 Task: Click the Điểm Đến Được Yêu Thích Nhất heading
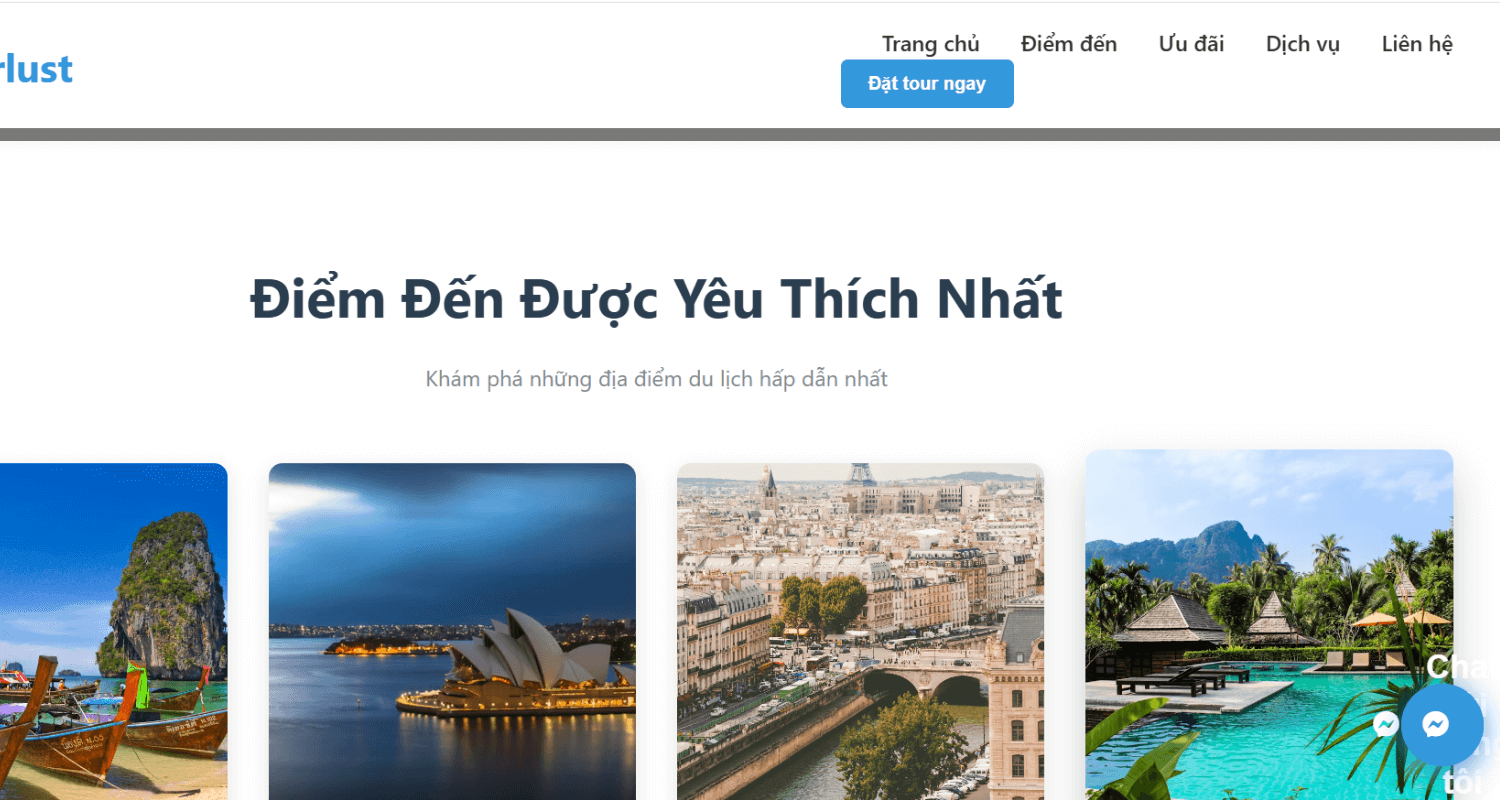click(656, 299)
